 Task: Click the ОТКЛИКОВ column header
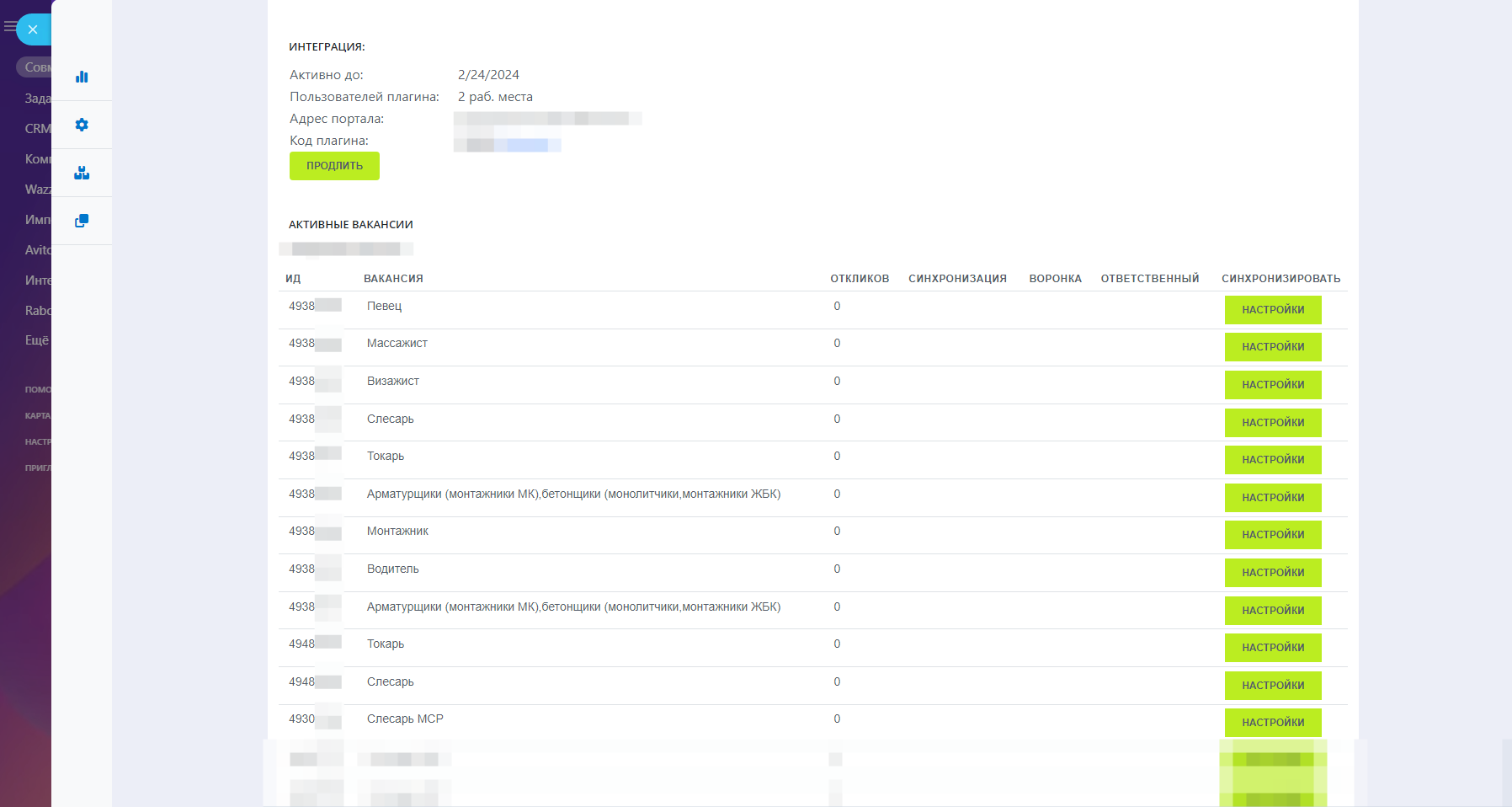[860, 279]
